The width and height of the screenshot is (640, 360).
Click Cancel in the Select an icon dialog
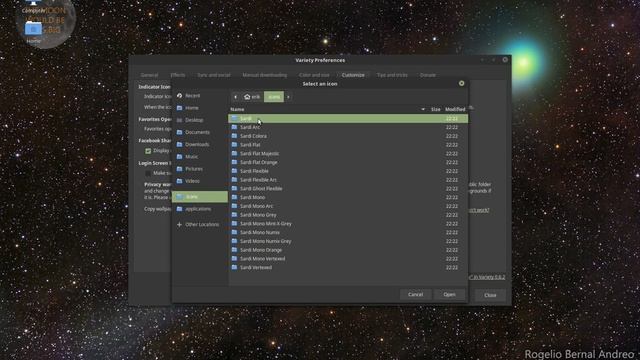click(416, 294)
